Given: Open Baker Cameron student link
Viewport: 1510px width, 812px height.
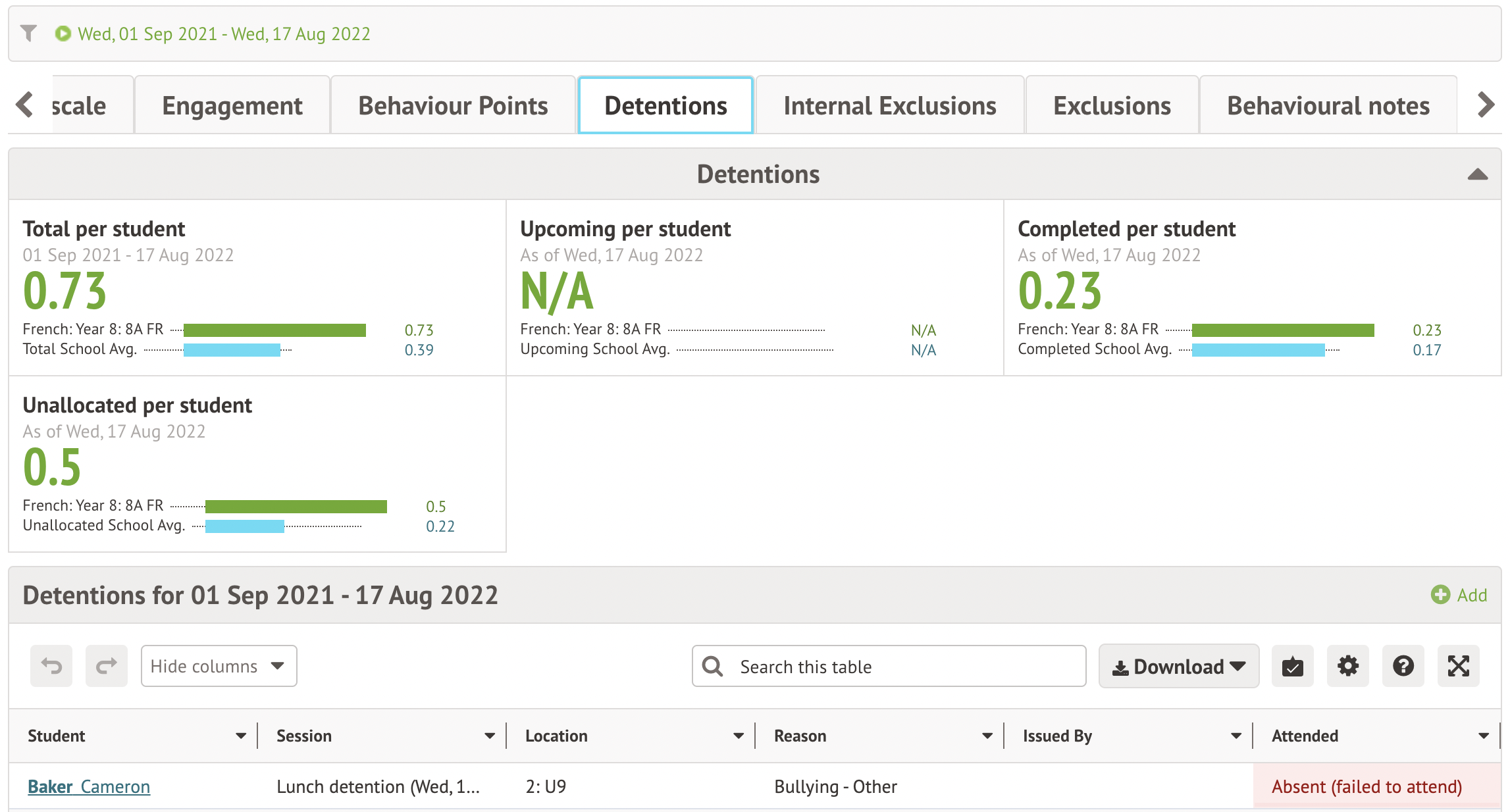Looking at the screenshot, I should coord(89,786).
